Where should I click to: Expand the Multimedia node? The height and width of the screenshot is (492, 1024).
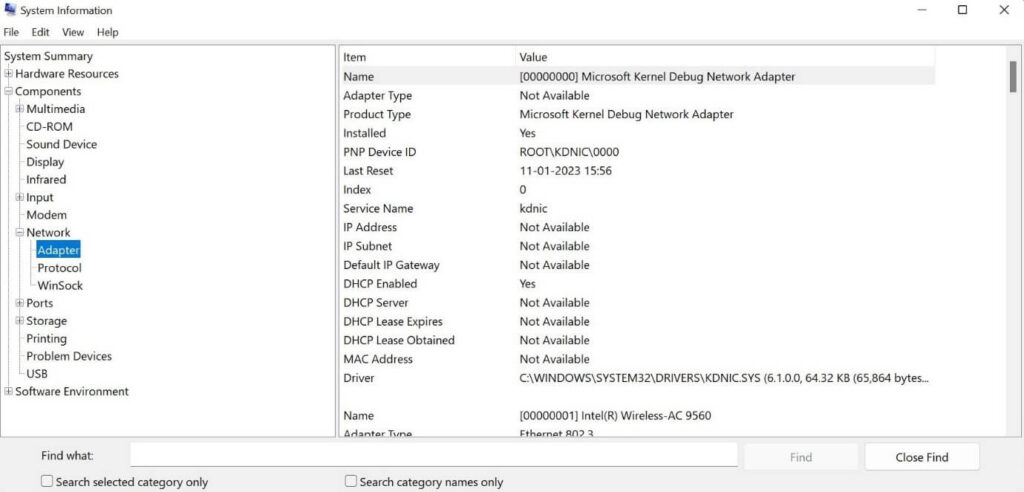(x=20, y=109)
